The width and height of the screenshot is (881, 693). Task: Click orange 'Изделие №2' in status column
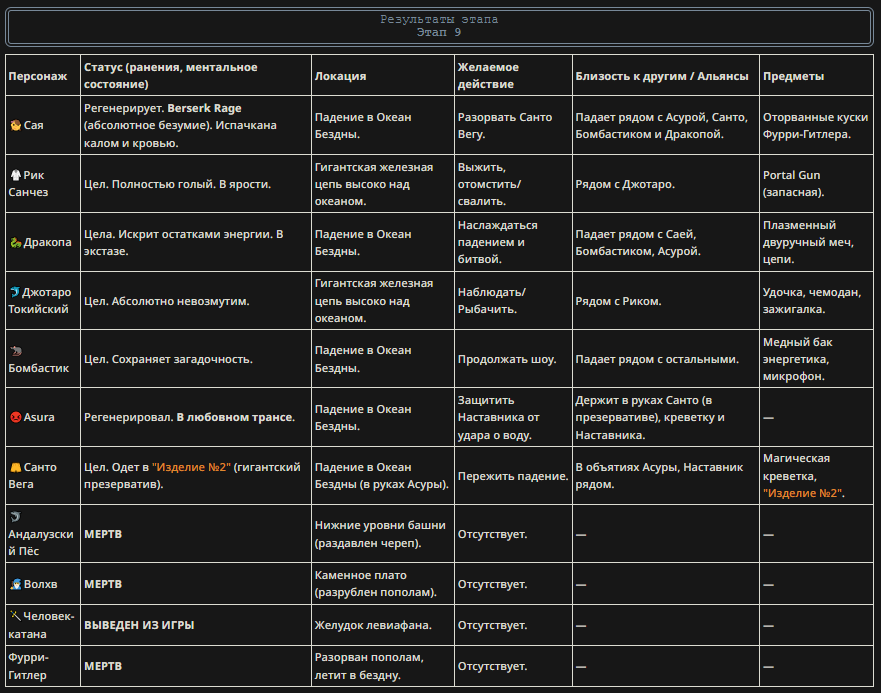191,467
